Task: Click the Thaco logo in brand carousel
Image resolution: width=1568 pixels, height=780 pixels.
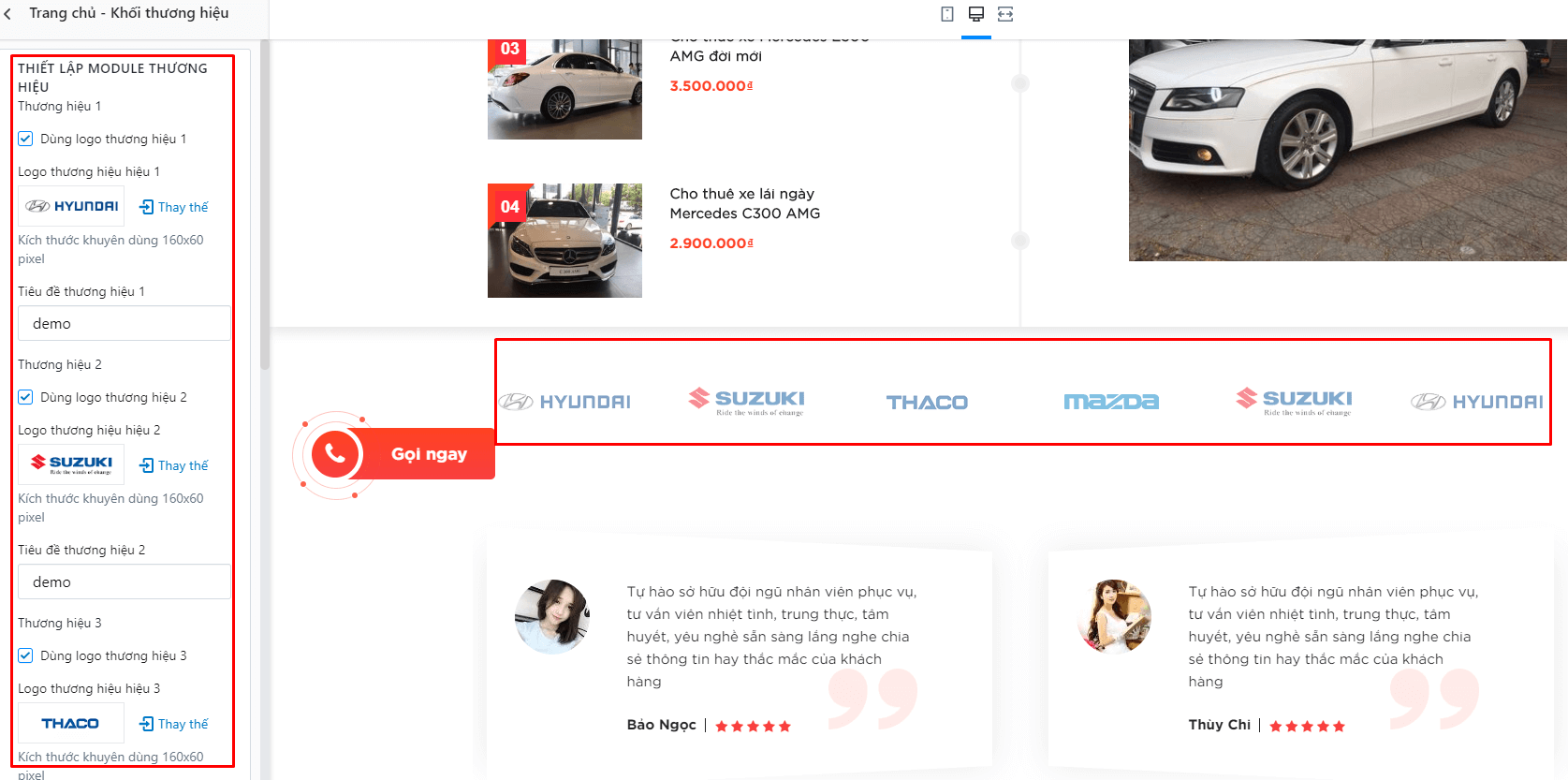Action: point(927,403)
